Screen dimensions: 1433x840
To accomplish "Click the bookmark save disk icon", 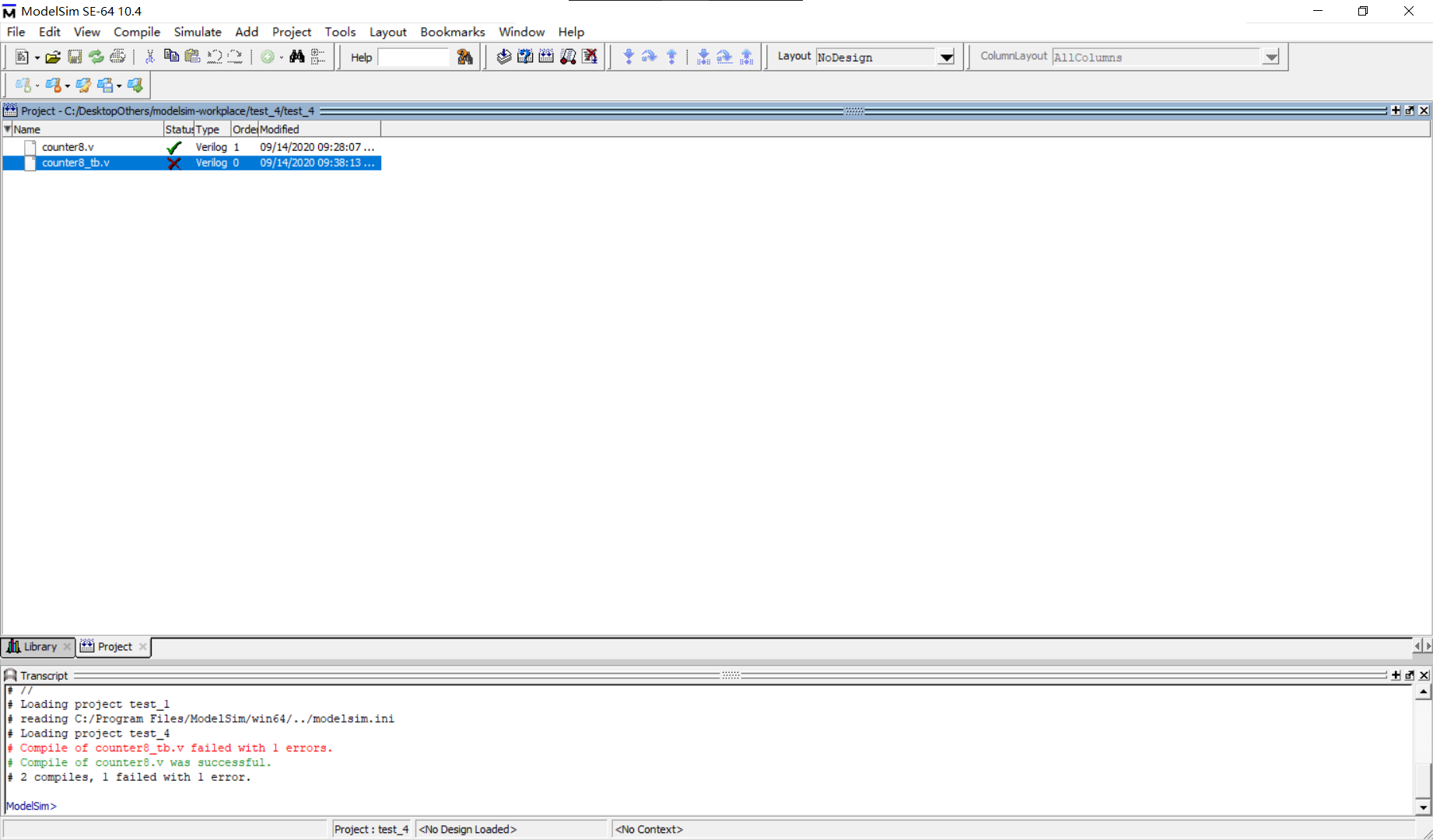I will coord(105,86).
